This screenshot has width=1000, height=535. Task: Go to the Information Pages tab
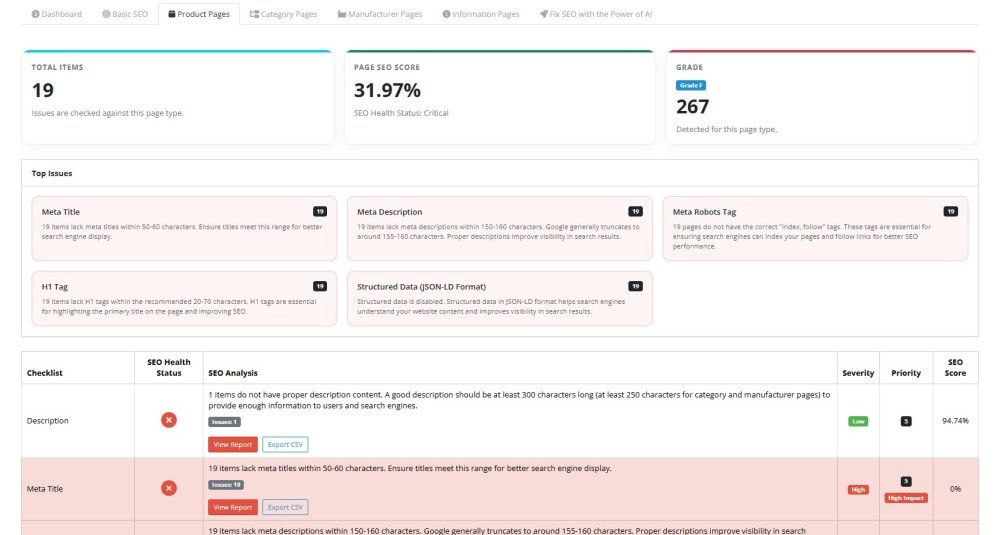click(x=480, y=15)
